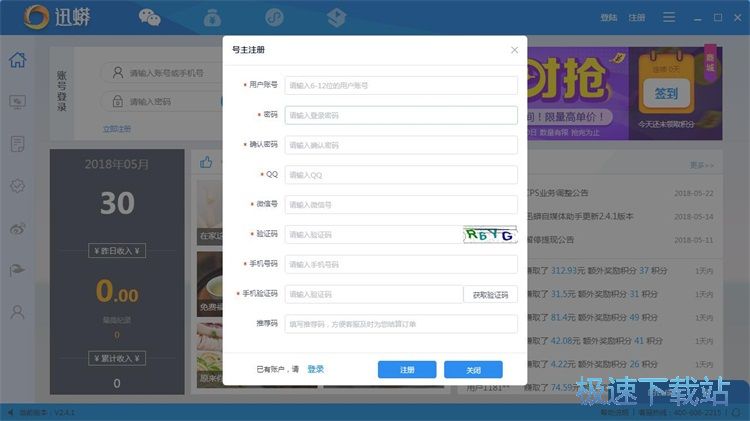Go to home via sidebar house icon
The image size is (750, 421).
18,60
